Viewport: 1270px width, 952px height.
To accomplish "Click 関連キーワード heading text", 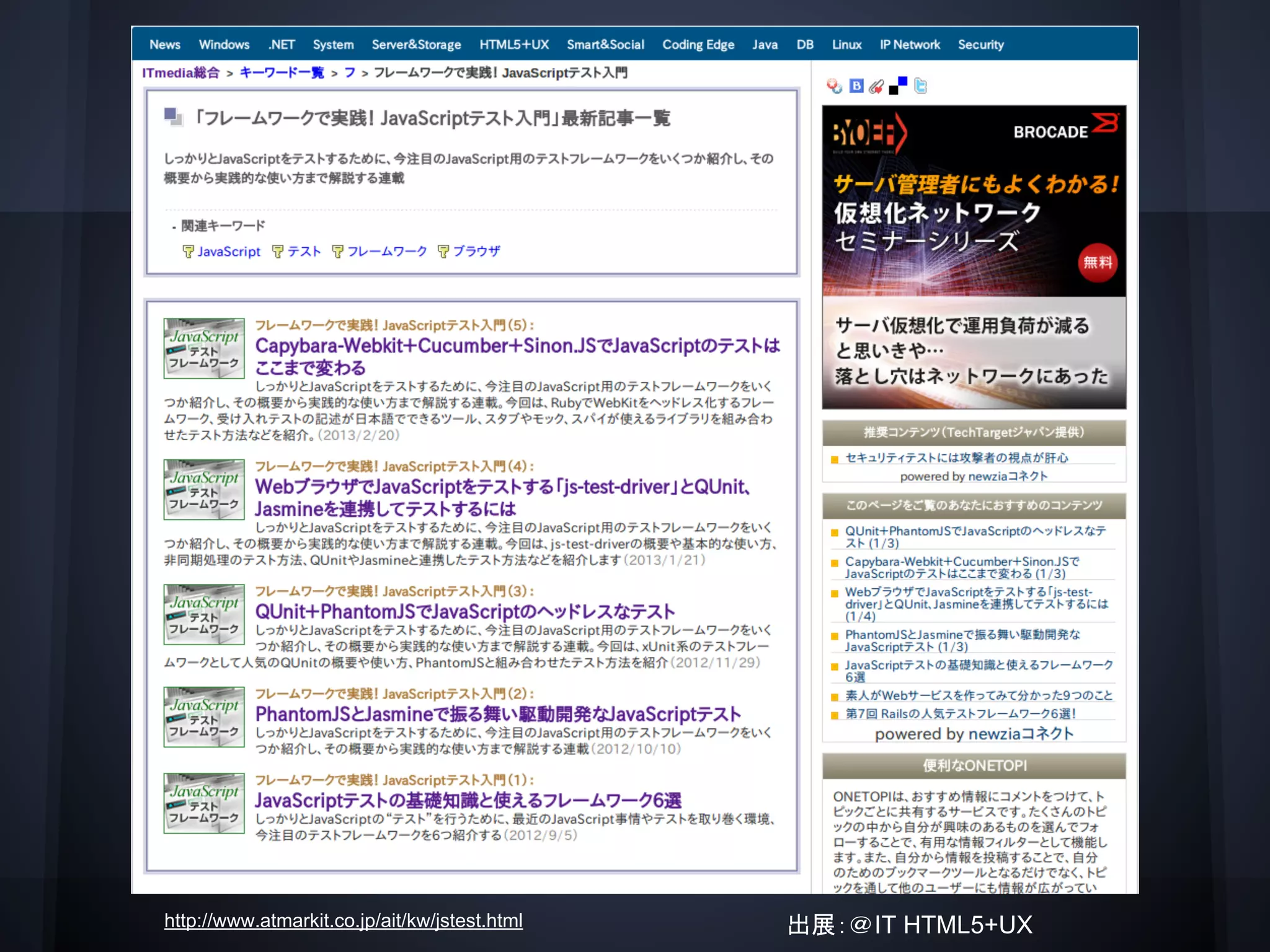I will coord(223,226).
